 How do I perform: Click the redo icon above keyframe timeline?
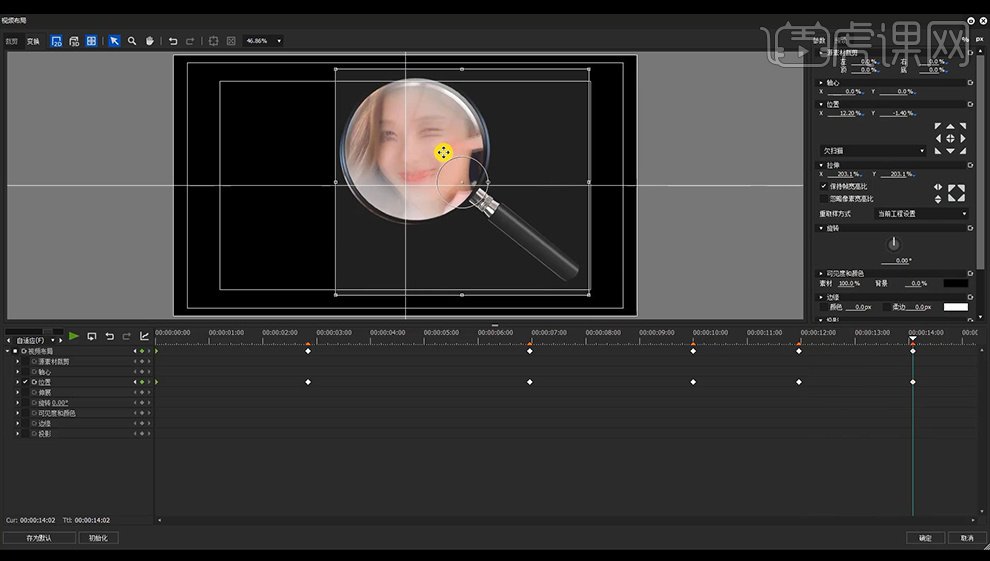point(127,336)
